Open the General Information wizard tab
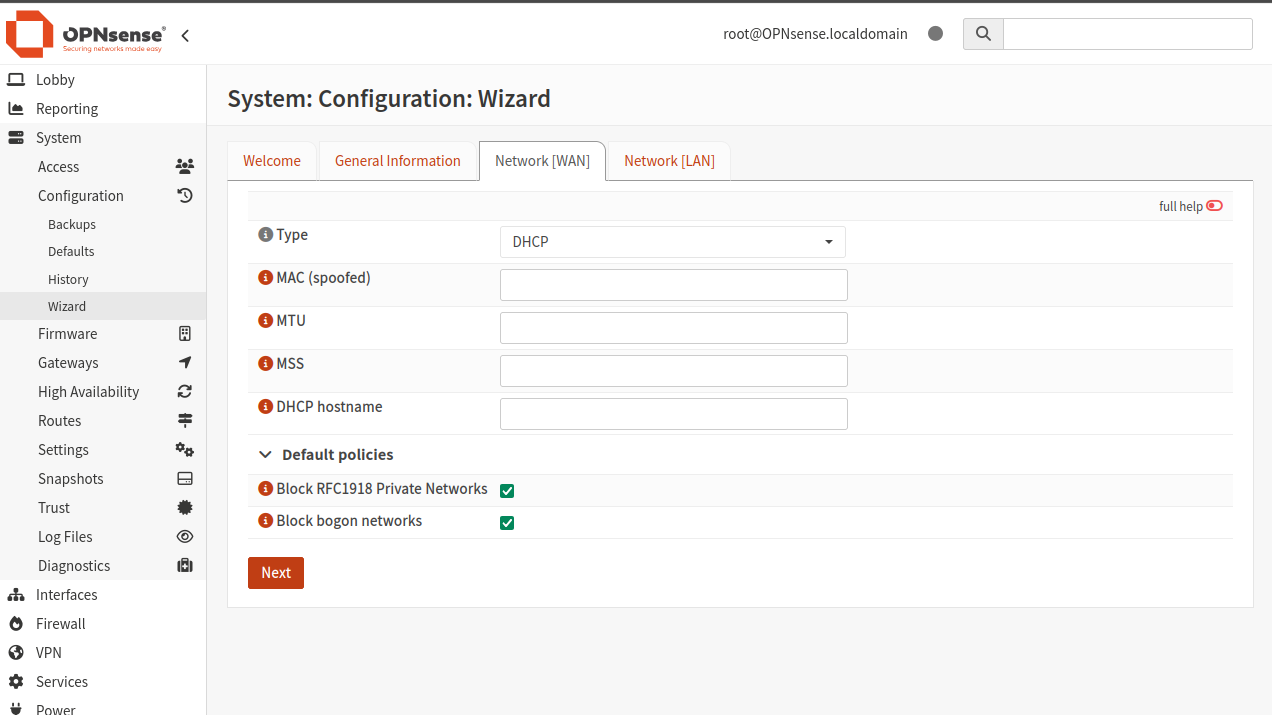This screenshot has height=715, width=1272. (397, 160)
